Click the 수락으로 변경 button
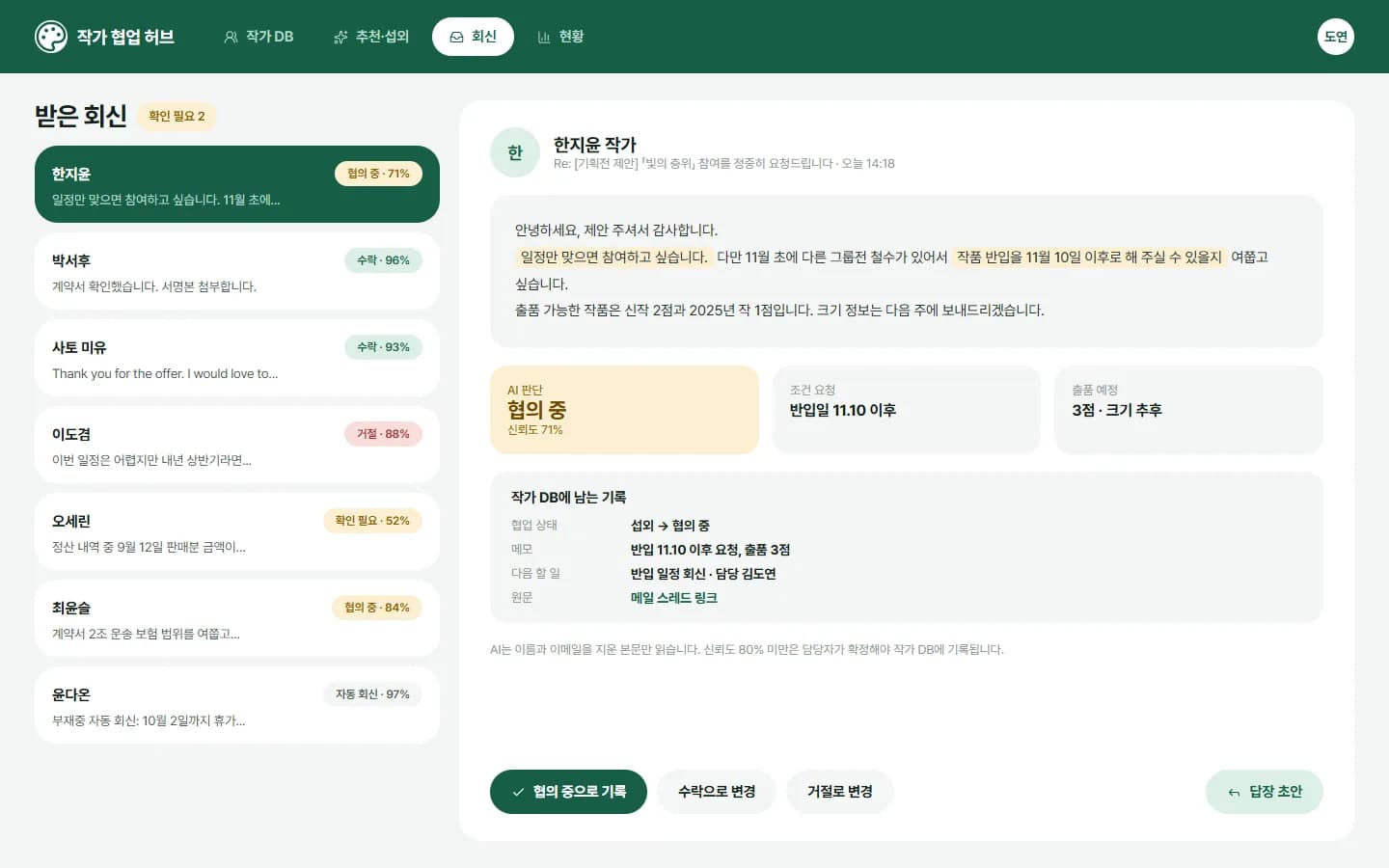The height and width of the screenshot is (868, 1389). (717, 792)
